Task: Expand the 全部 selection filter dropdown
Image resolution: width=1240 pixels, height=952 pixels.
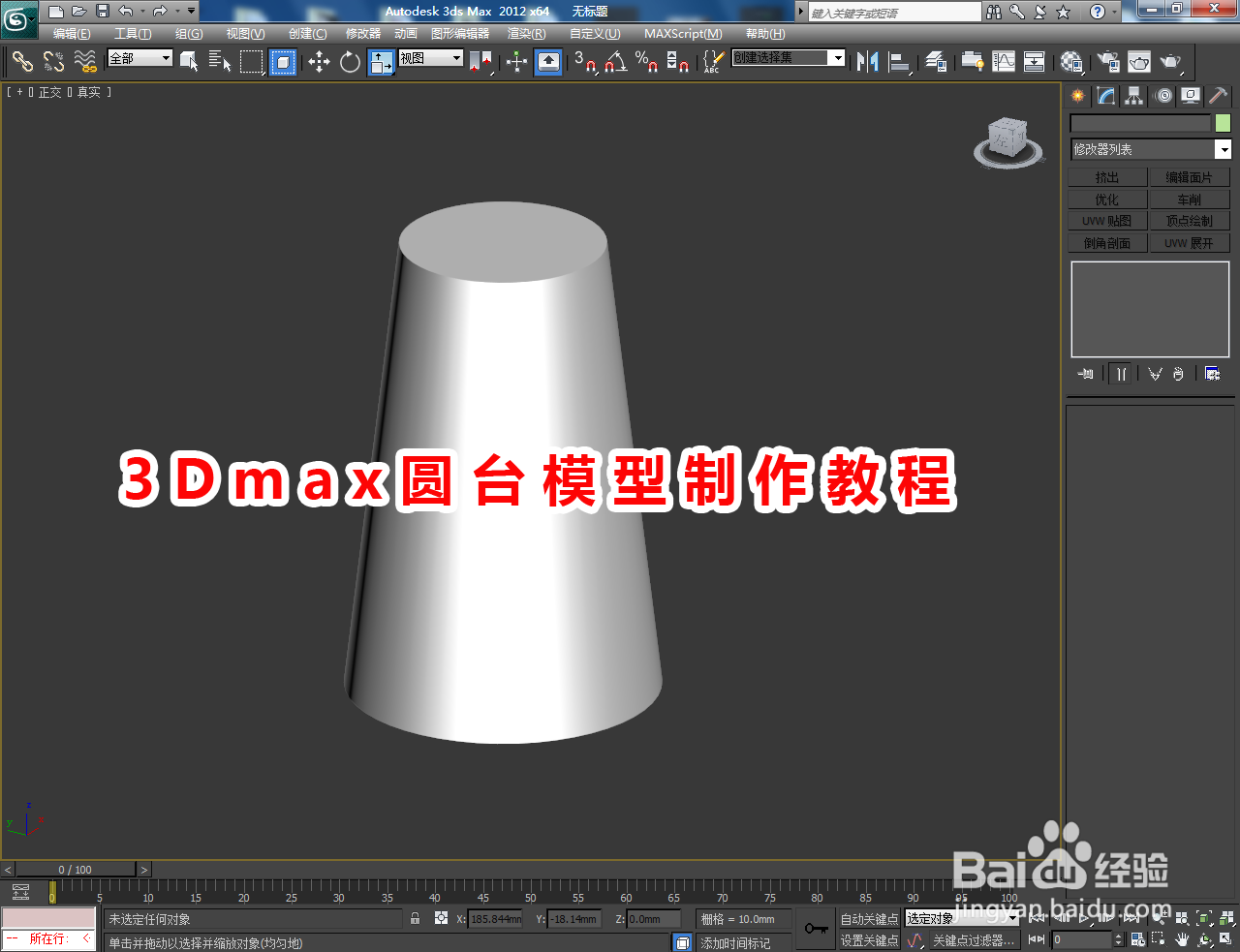Action: point(139,58)
